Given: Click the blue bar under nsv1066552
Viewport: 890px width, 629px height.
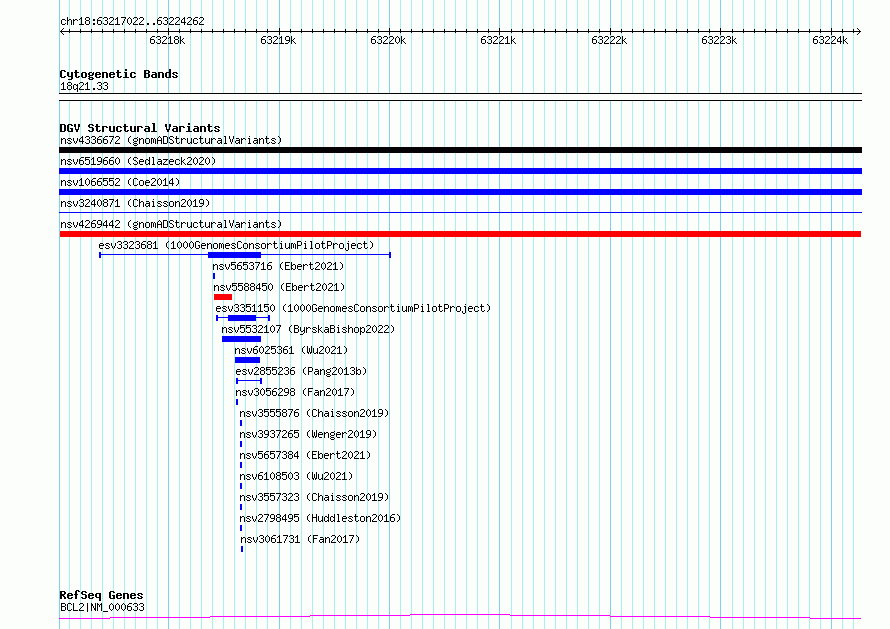Looking at the screenshot, I should pos(460,192).
